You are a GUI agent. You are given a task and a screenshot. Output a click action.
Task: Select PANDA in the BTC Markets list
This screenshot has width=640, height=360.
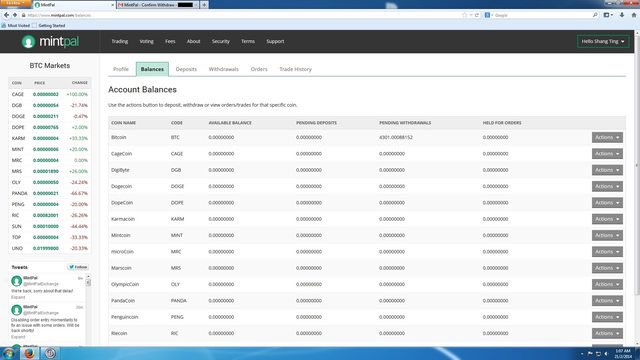50,193
